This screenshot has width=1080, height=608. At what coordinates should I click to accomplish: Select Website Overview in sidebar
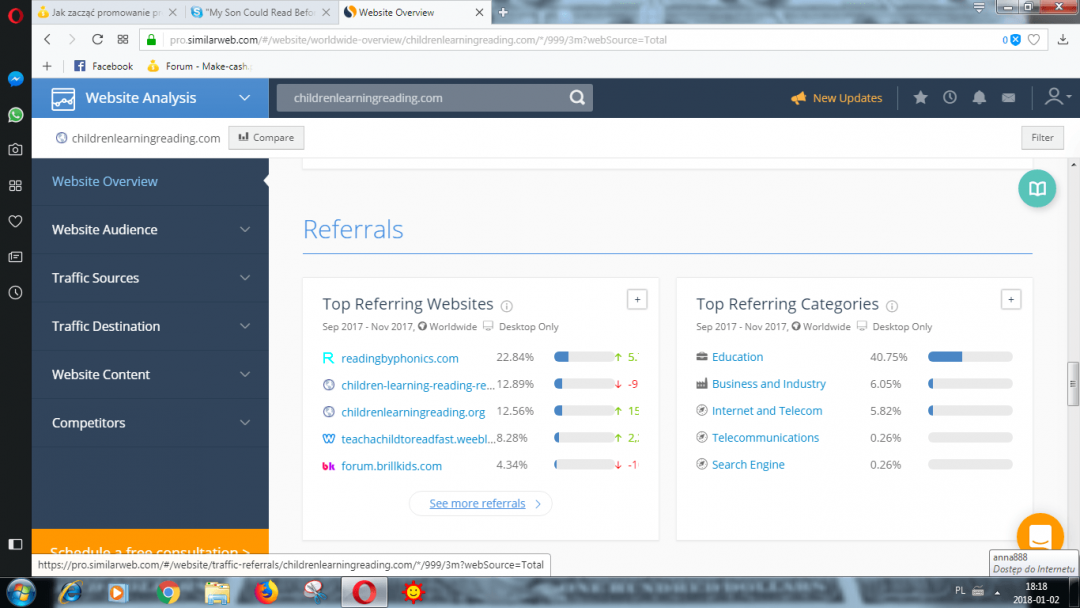coord(105,182)
